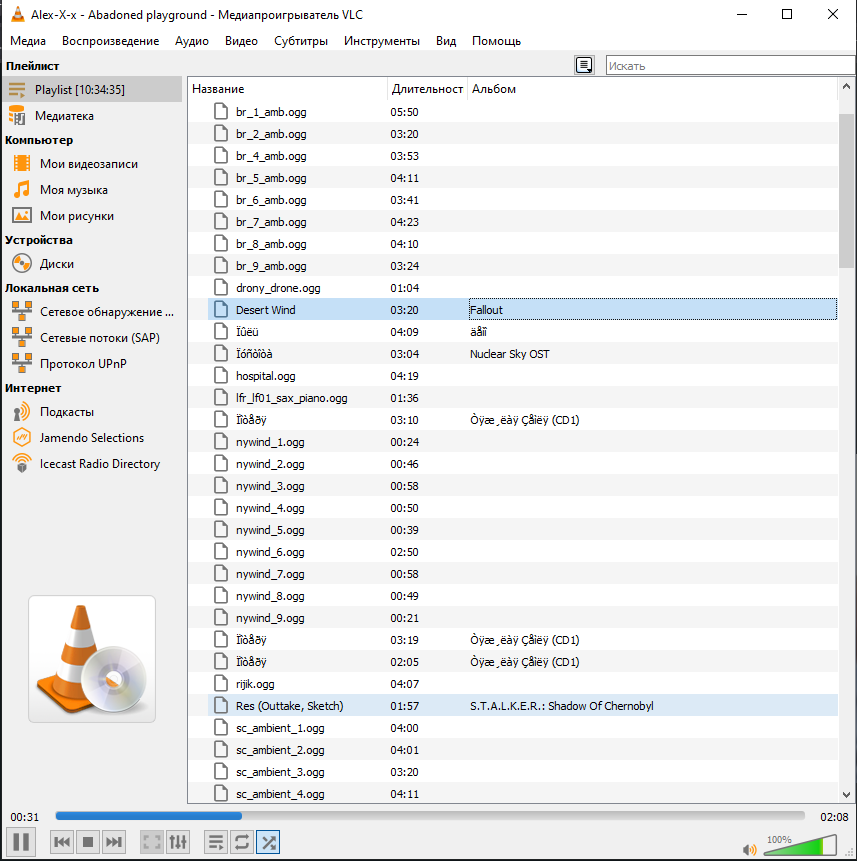Click the elapsed time 00:31 label
857x861 pixels.
25,817
